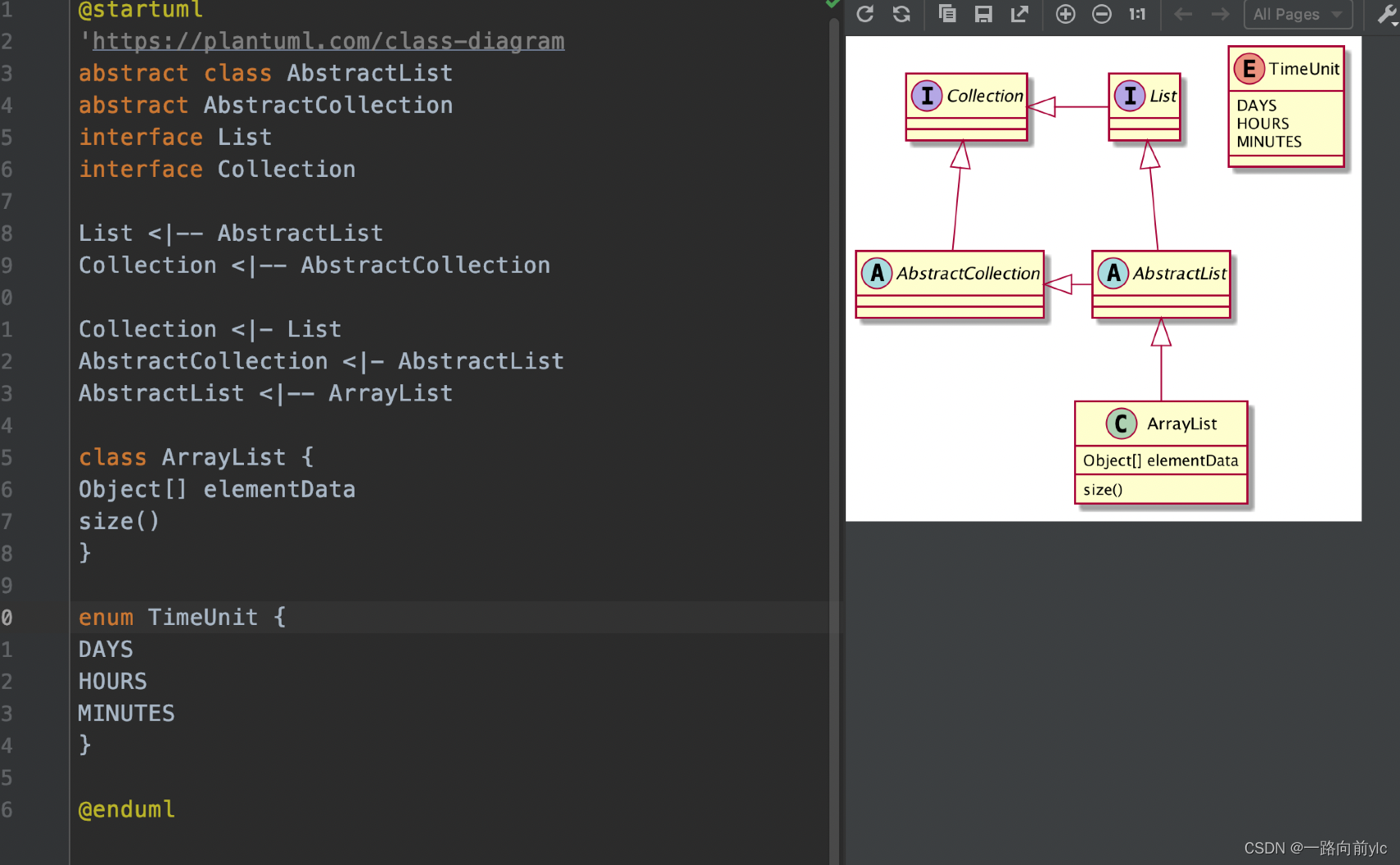This screenshot has width=1400, height=865.
Task: Reset diagram zoom with the 1:1 icon
Action: [x=1139, y=14]
